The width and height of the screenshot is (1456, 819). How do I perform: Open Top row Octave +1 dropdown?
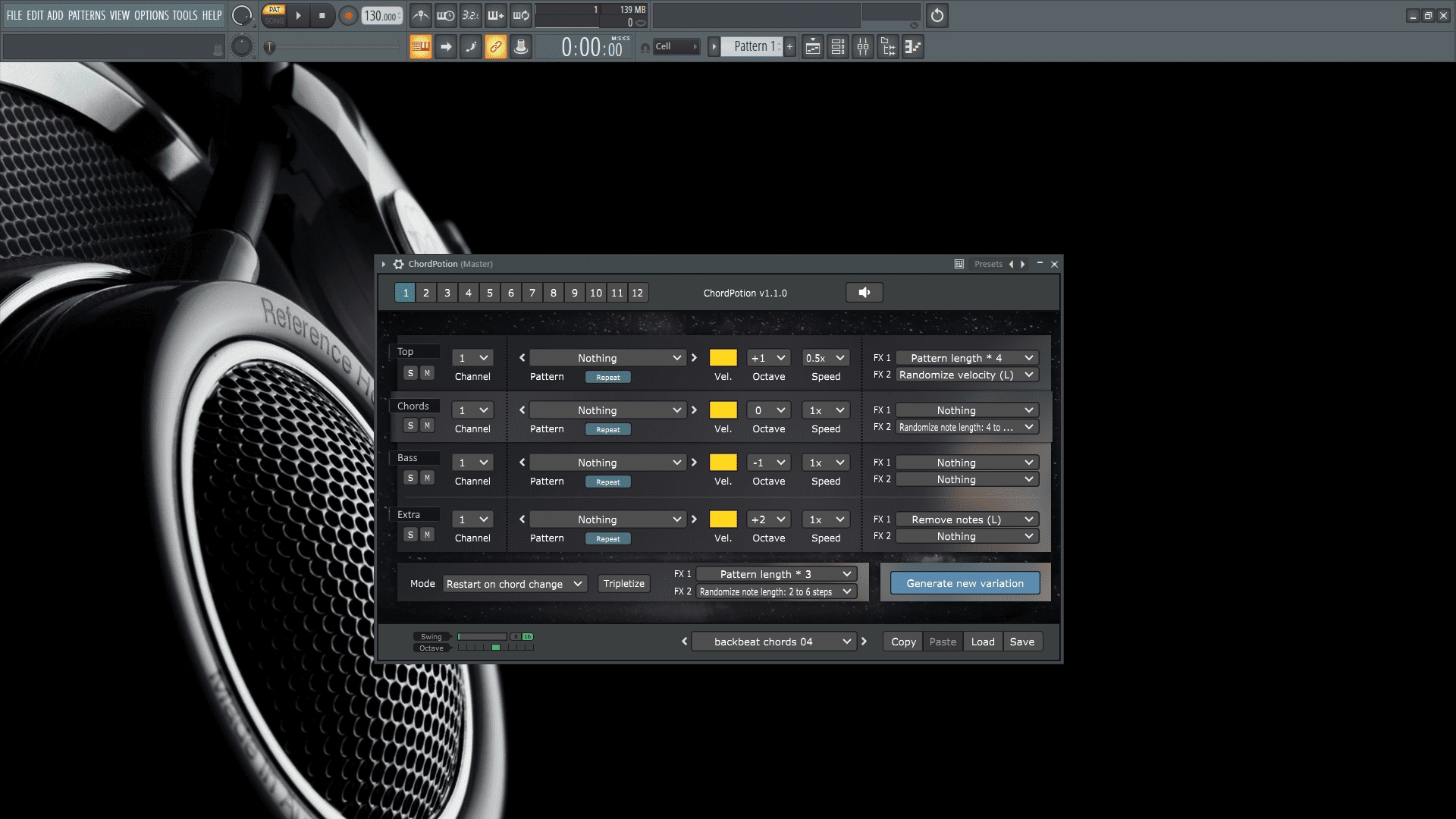[x=769, y=358]
